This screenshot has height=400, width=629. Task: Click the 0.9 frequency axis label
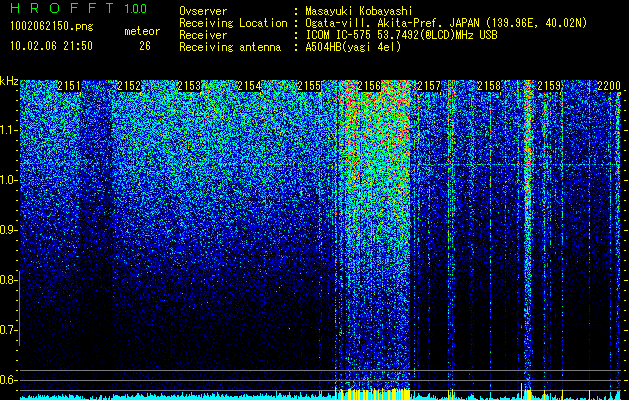click(9, 230)
